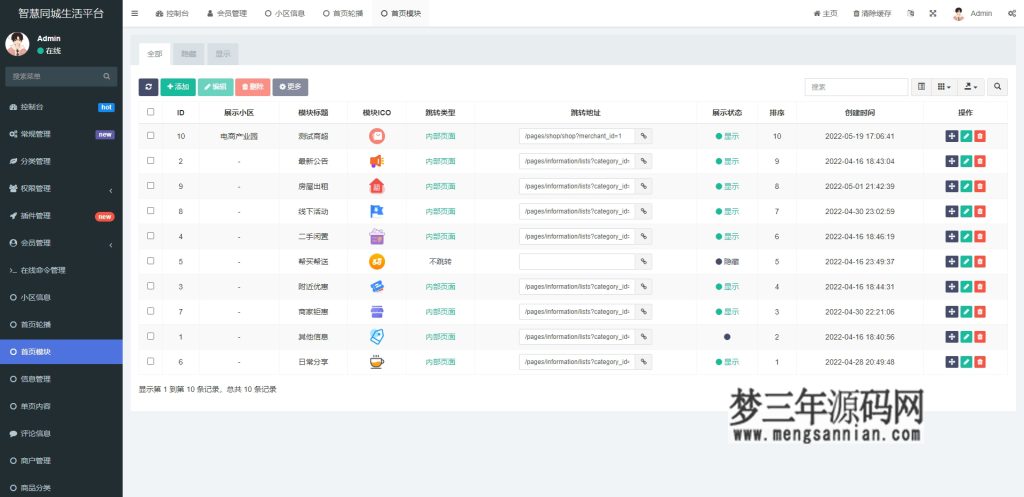Open 分类管理 in the sidebar
The height and width of the screenshot is (497, 1024).
point(61,161)
